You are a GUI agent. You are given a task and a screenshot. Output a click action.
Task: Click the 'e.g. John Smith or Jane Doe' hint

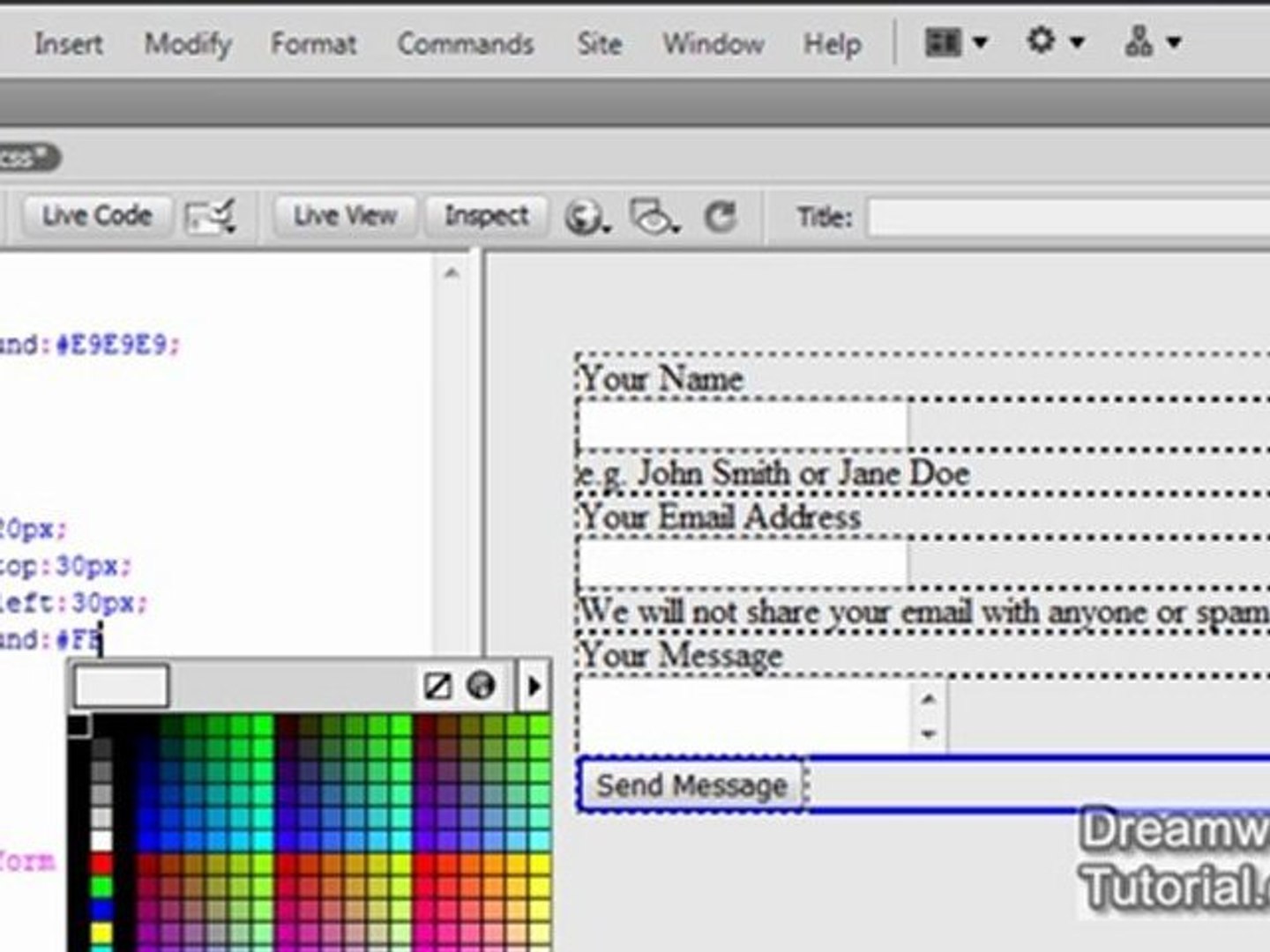tap(774, 473)
